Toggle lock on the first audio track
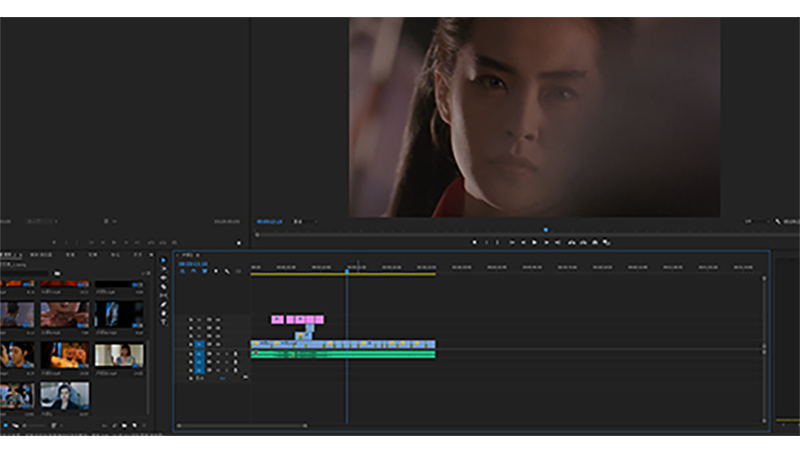The height and width of the screenshot is (453, 800). click(190, 353)
